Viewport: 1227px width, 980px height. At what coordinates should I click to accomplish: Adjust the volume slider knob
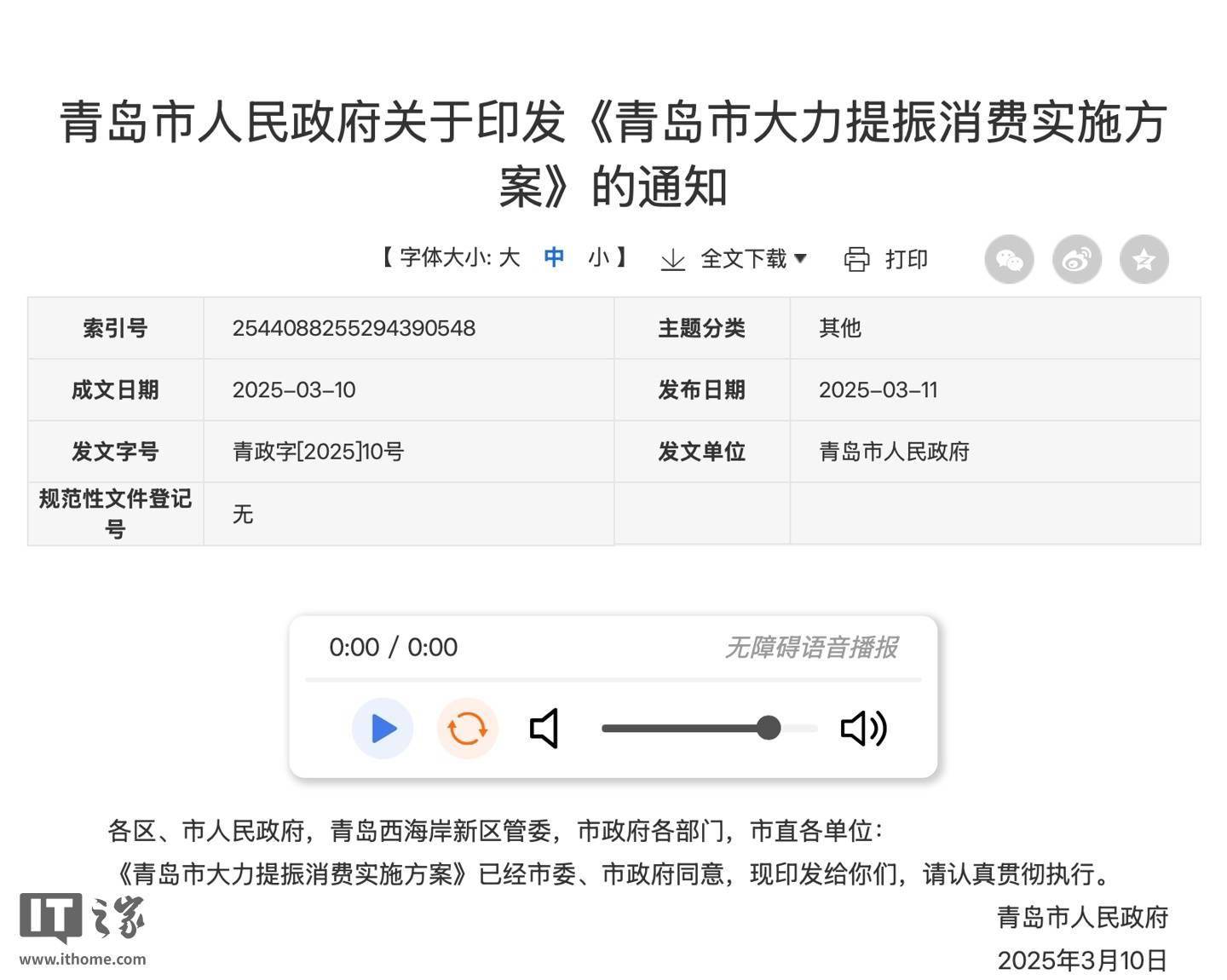tap(769, 728)
